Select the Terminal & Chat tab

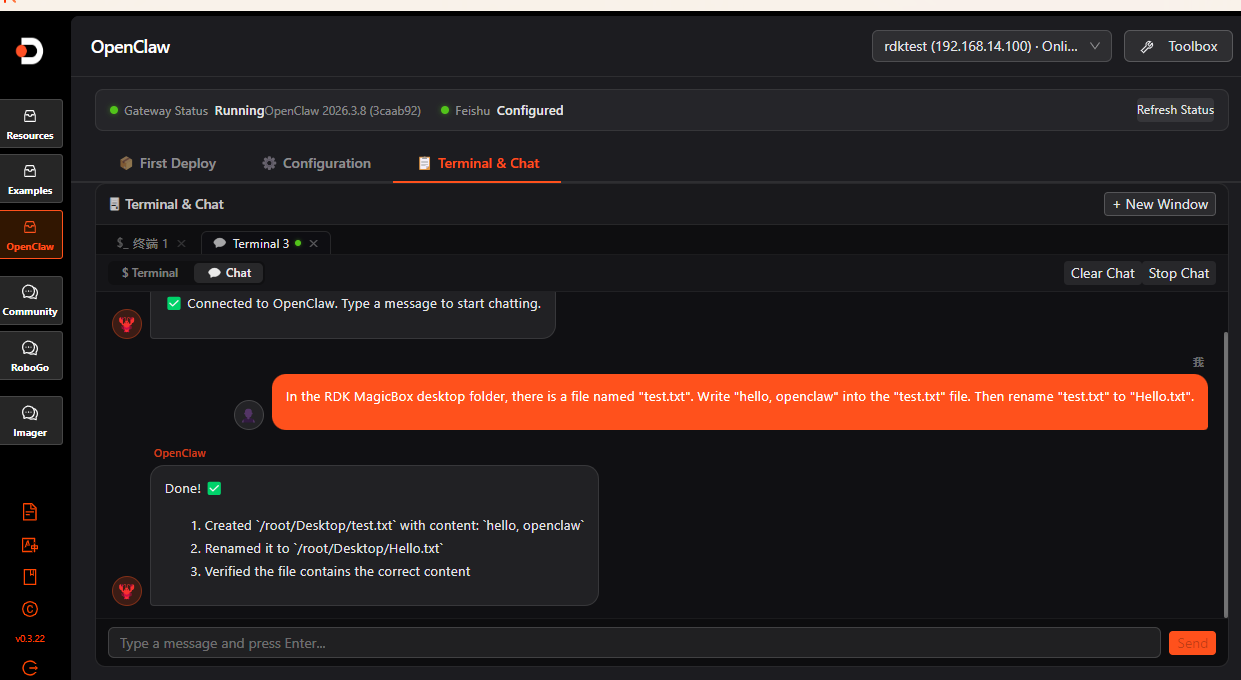click(x=478, y=163)
